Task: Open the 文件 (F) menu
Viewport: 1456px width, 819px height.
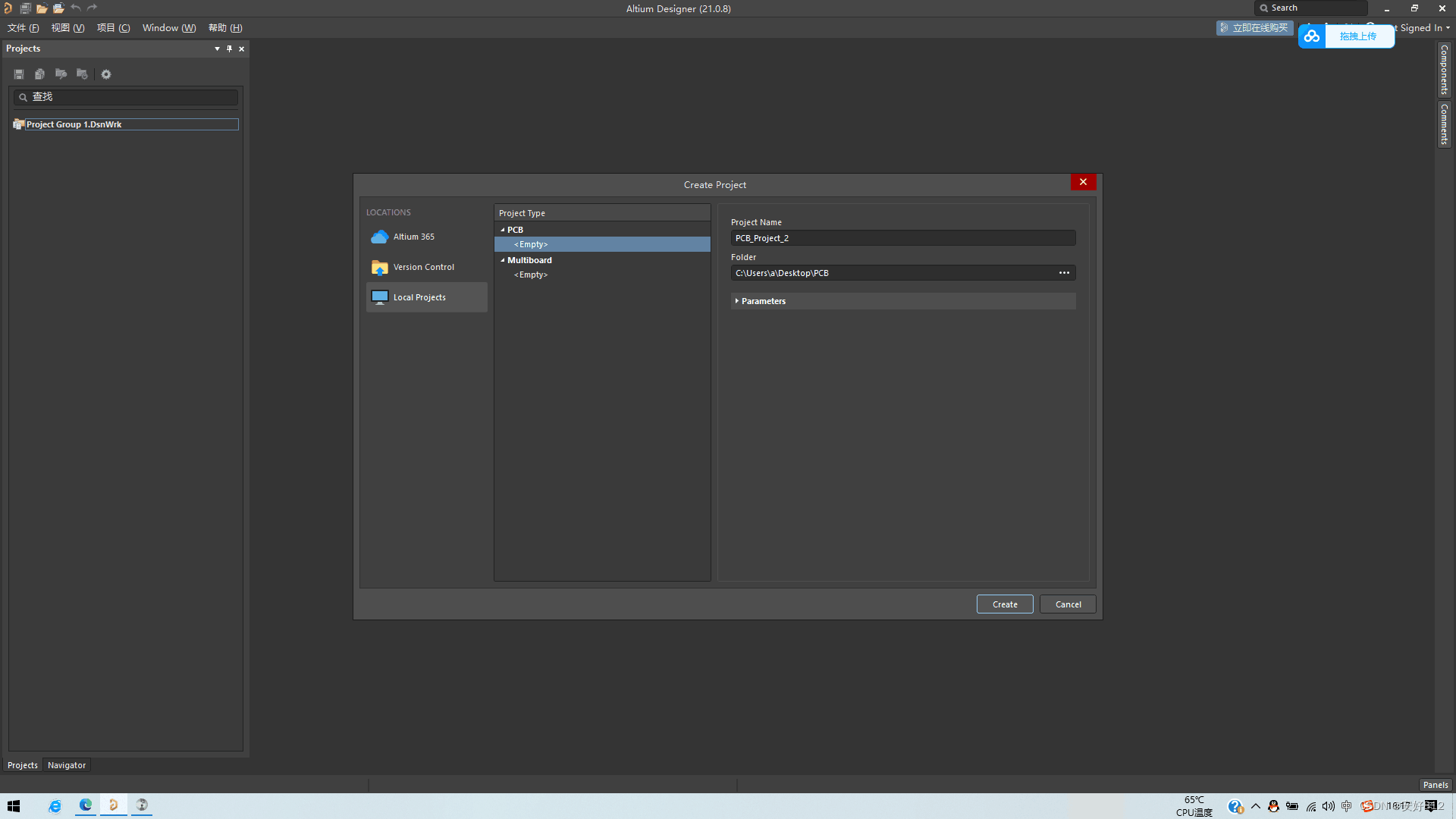Action: [23, 28]
